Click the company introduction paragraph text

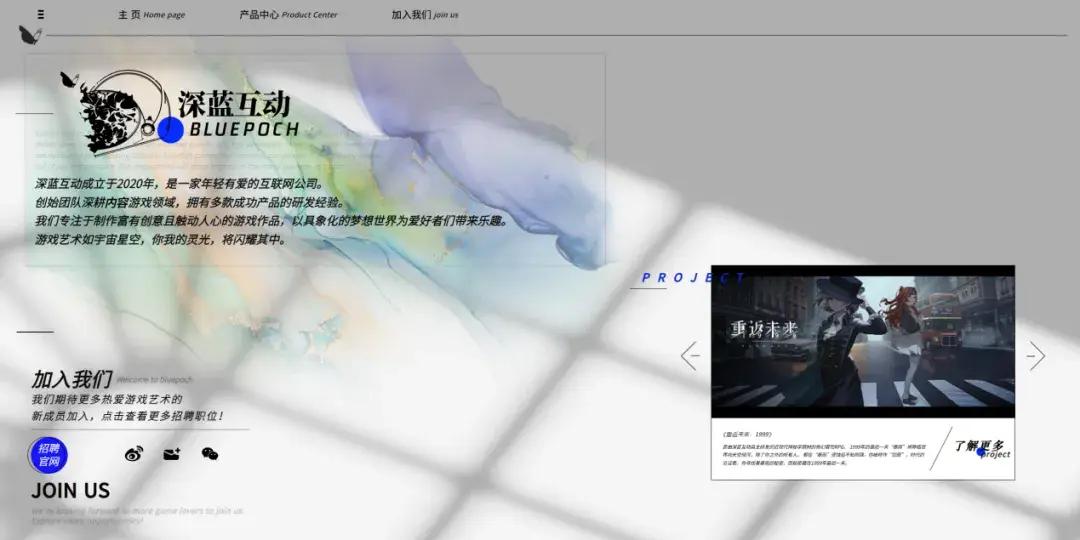(x=270, y=211)
